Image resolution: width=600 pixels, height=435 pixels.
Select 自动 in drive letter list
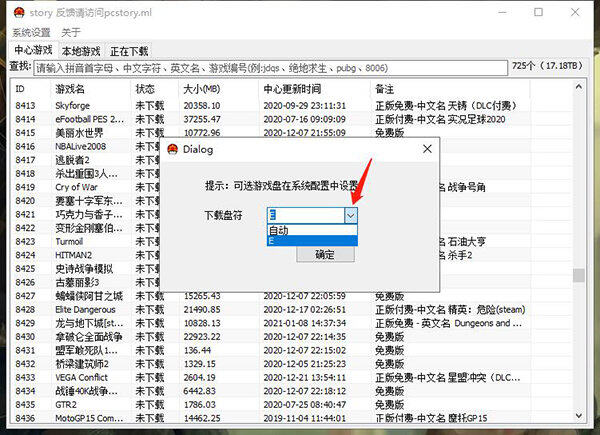(312, 230)
